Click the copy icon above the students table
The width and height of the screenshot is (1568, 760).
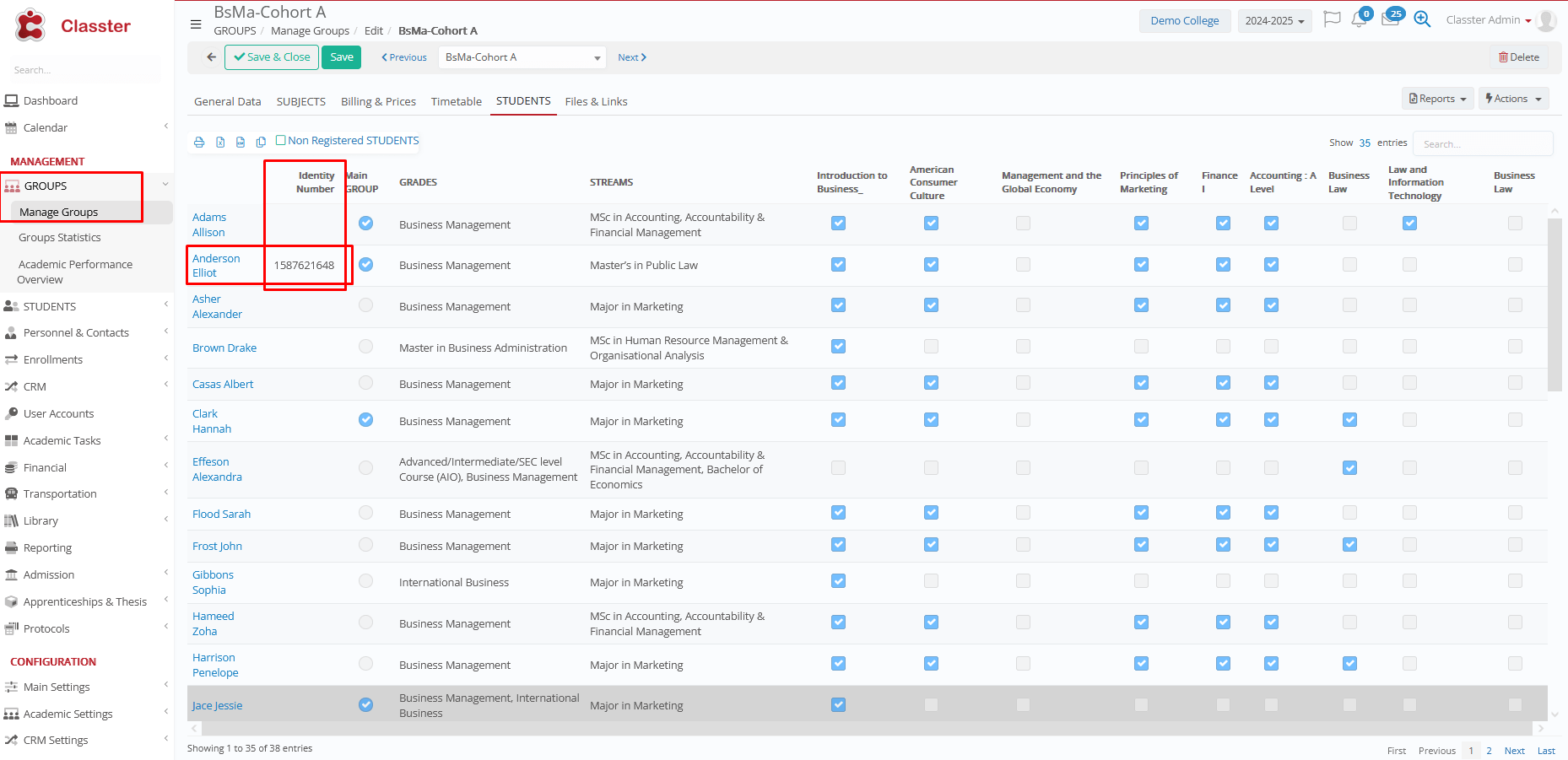tap(261, 142)
